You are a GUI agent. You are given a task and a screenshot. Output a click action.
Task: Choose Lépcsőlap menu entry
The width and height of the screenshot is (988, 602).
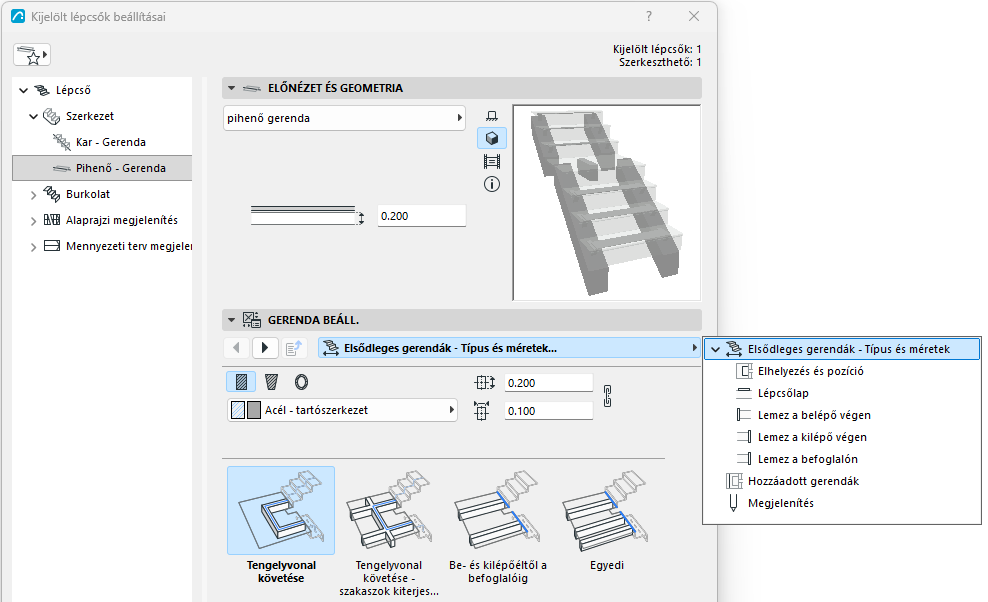(783, 393)
